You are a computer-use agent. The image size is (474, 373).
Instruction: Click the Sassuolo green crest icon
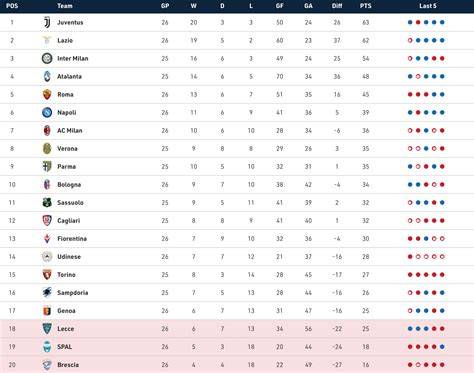pyautogui.click(x=47, y=202)
